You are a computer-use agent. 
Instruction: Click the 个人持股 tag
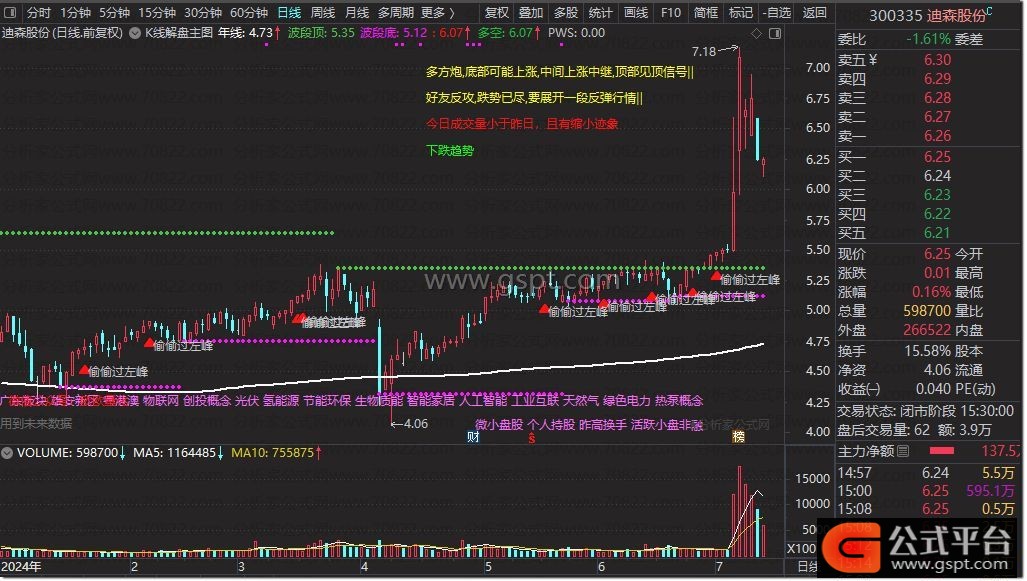click(551, 424)
